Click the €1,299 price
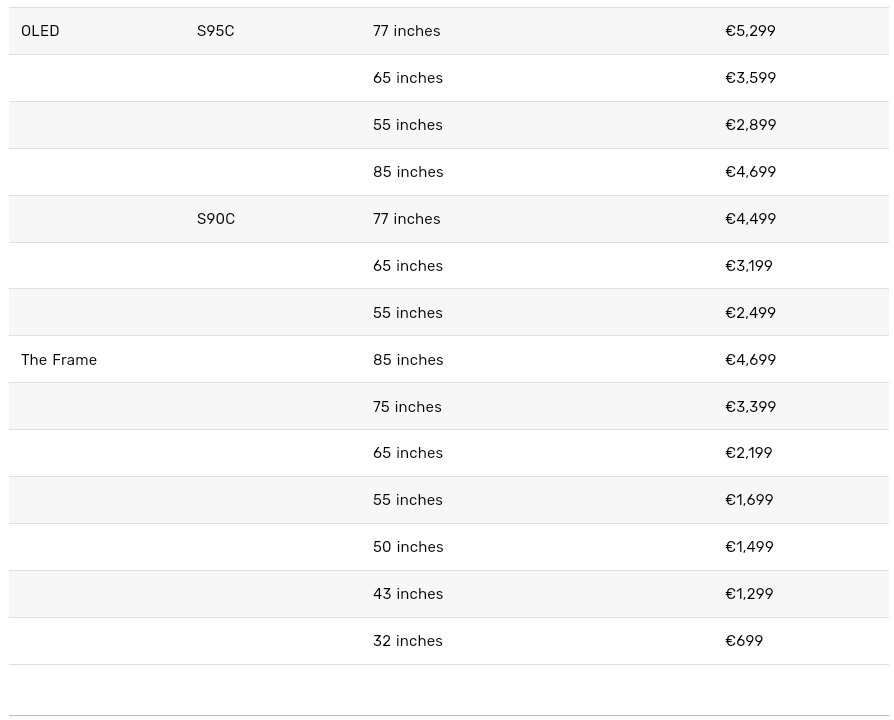 (x=748, y=594)
